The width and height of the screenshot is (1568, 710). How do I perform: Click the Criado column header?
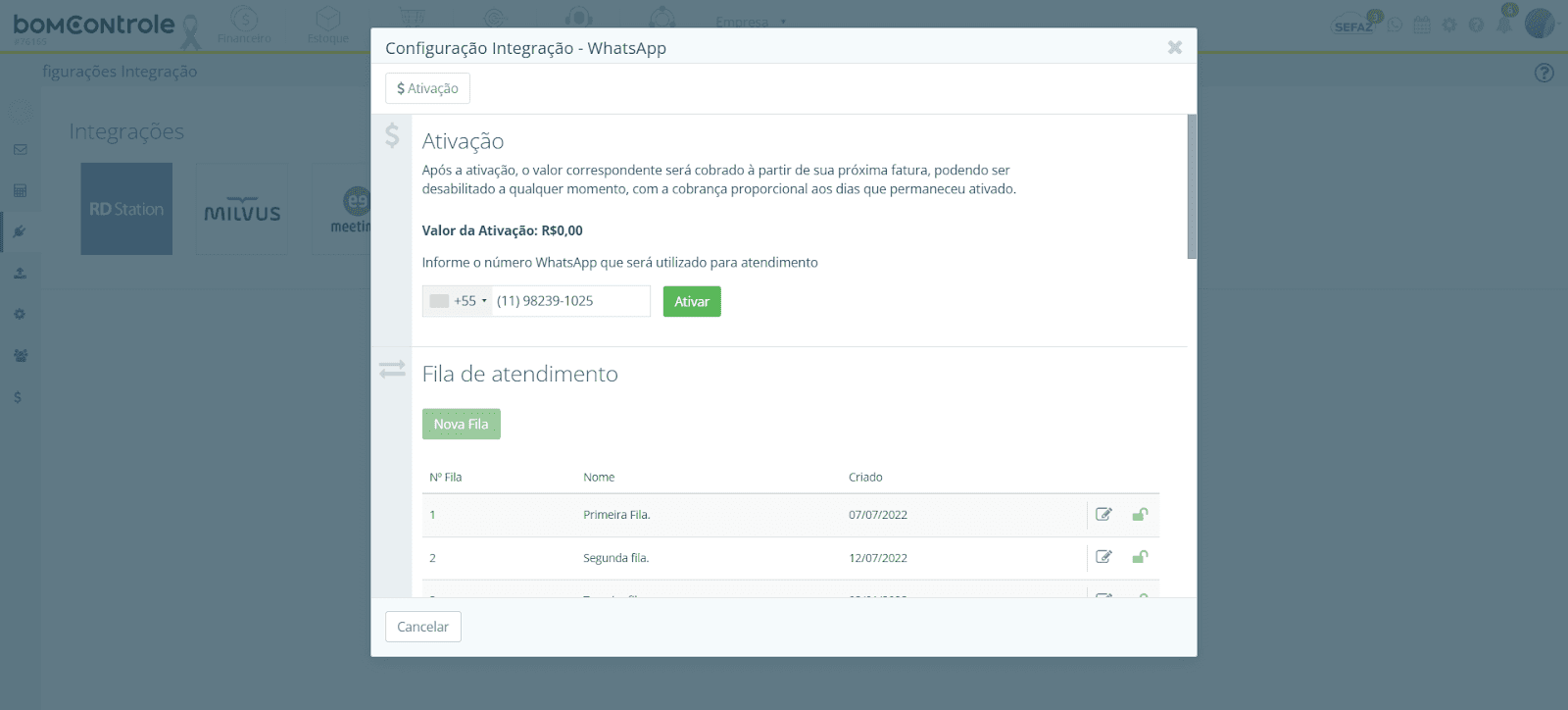click(865, 478)
